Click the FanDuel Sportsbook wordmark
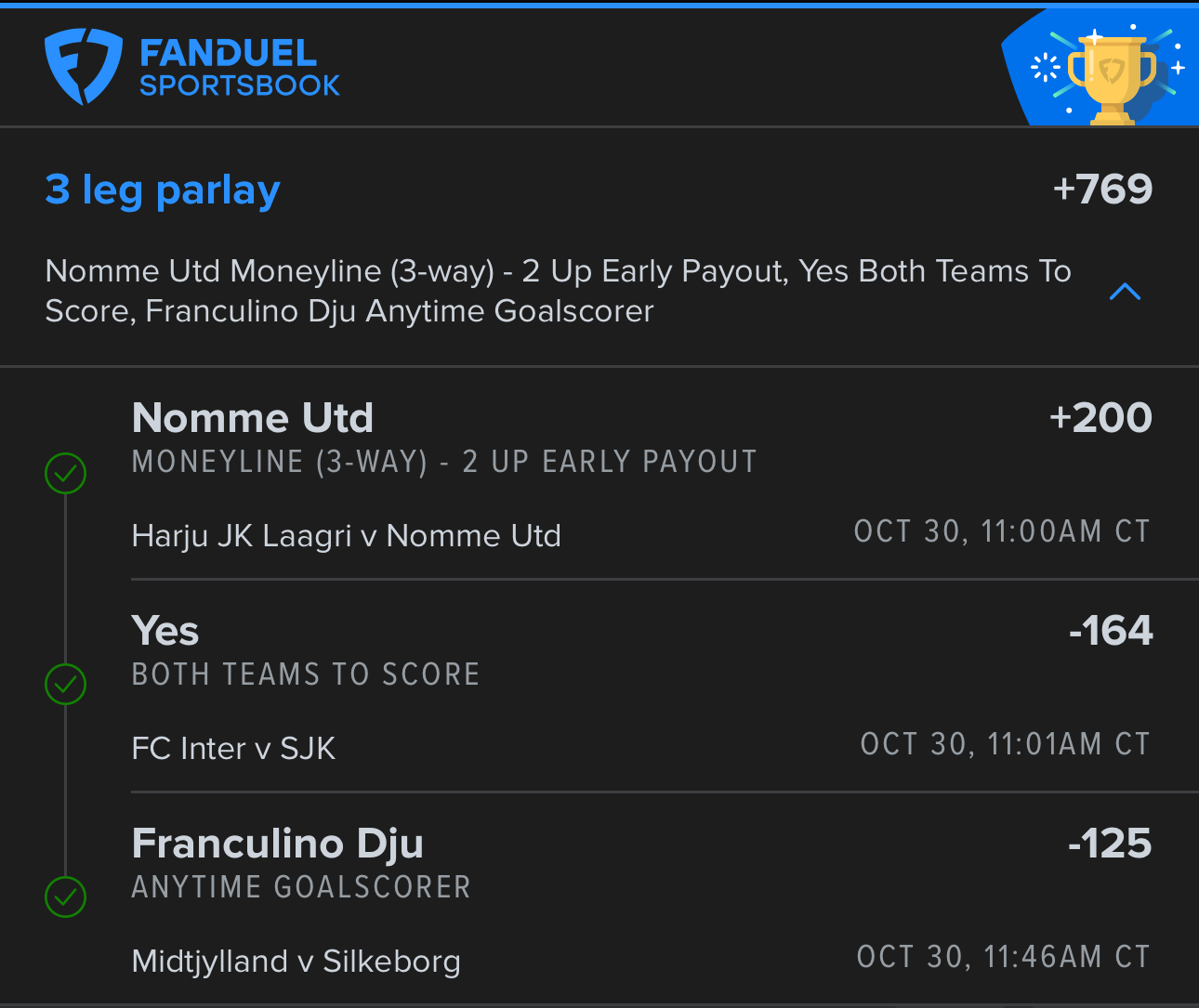 coord(239,68)
